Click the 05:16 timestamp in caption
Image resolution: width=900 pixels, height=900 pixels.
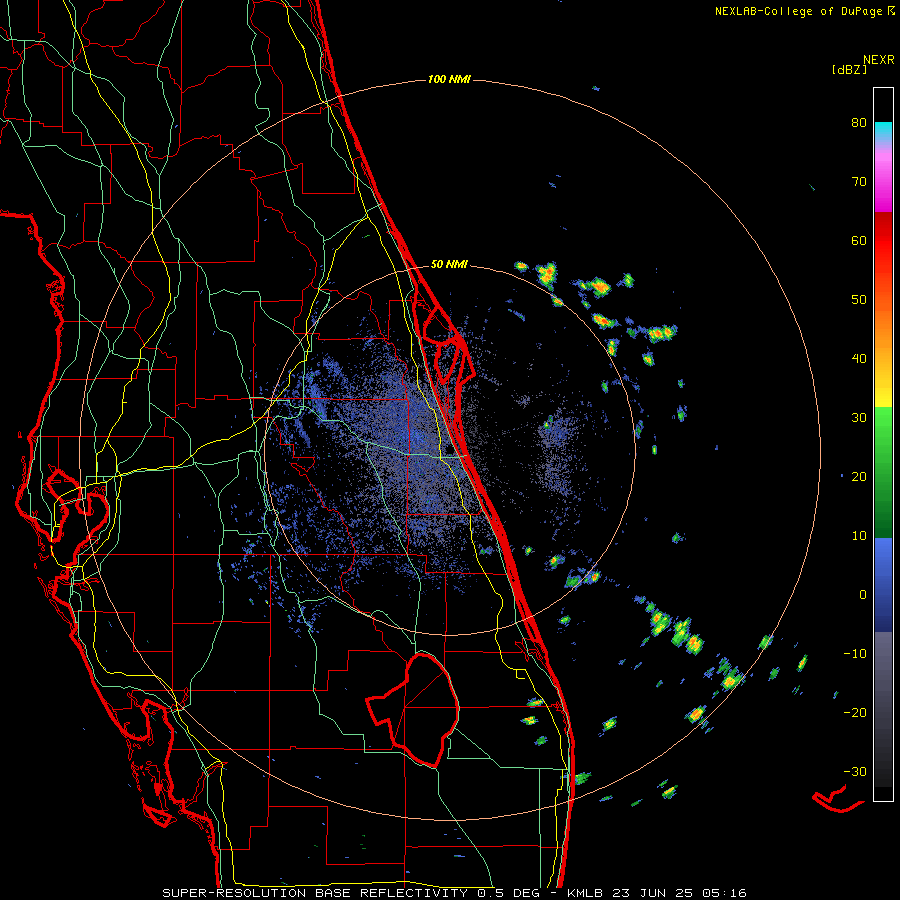(x=724, y=893)
